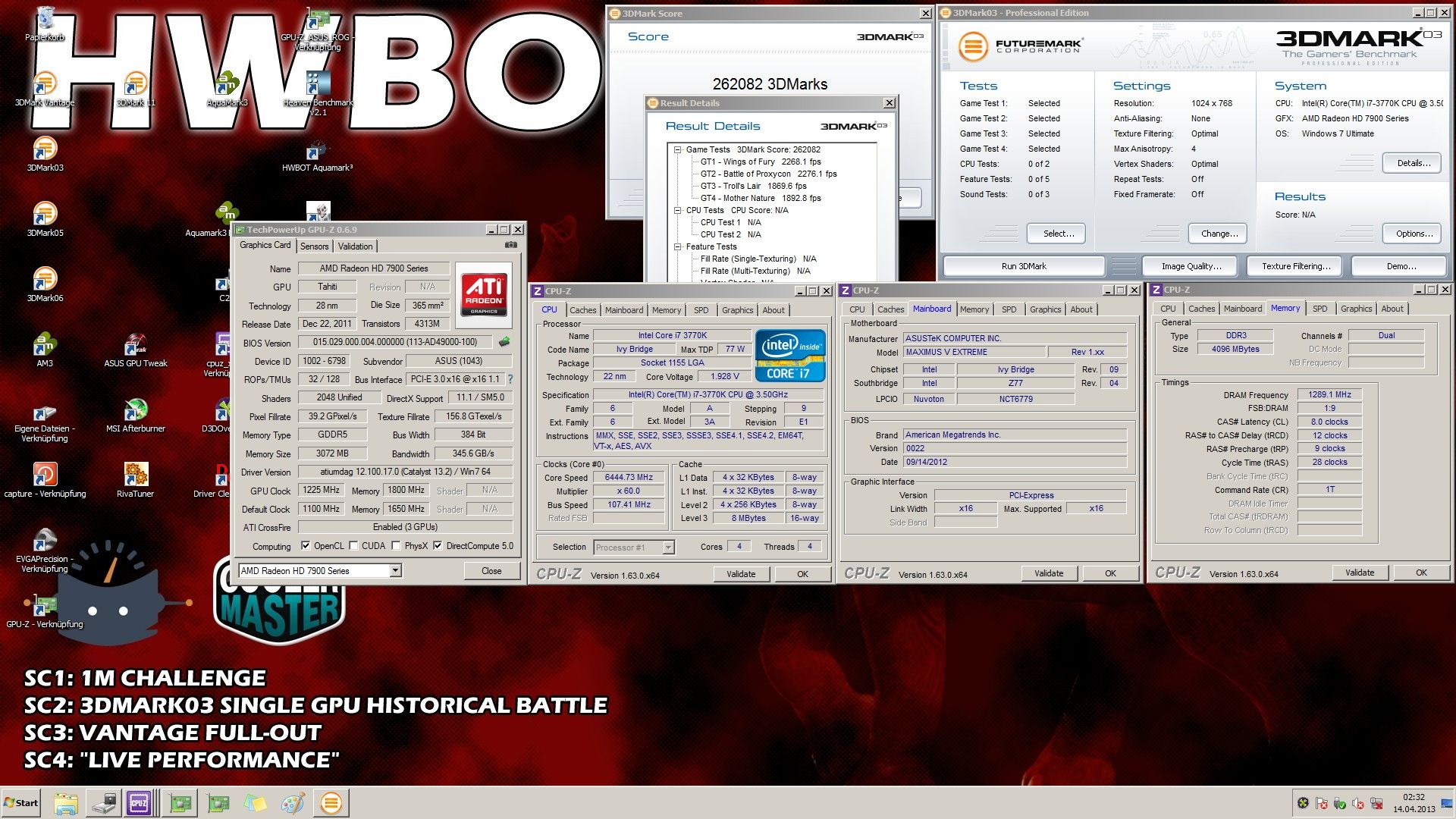Launch the 3DMark03 desktop shortcut
The height and width of the screenshot is (819, 1456).
45,155
